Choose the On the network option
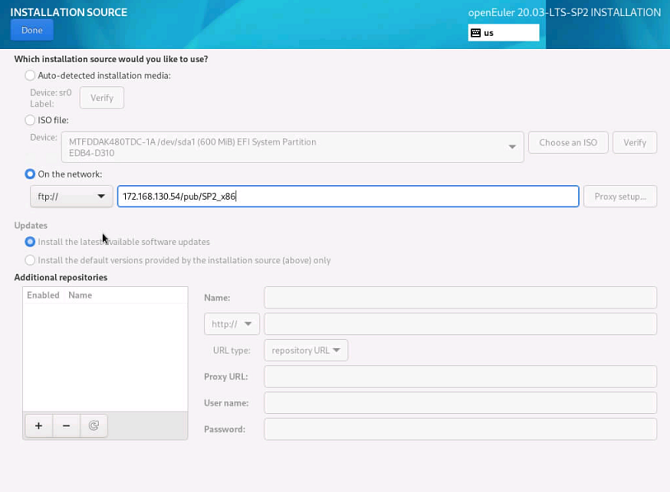This screenshot has width=670, height=492. pyautogui.click(x=30, y=174)
